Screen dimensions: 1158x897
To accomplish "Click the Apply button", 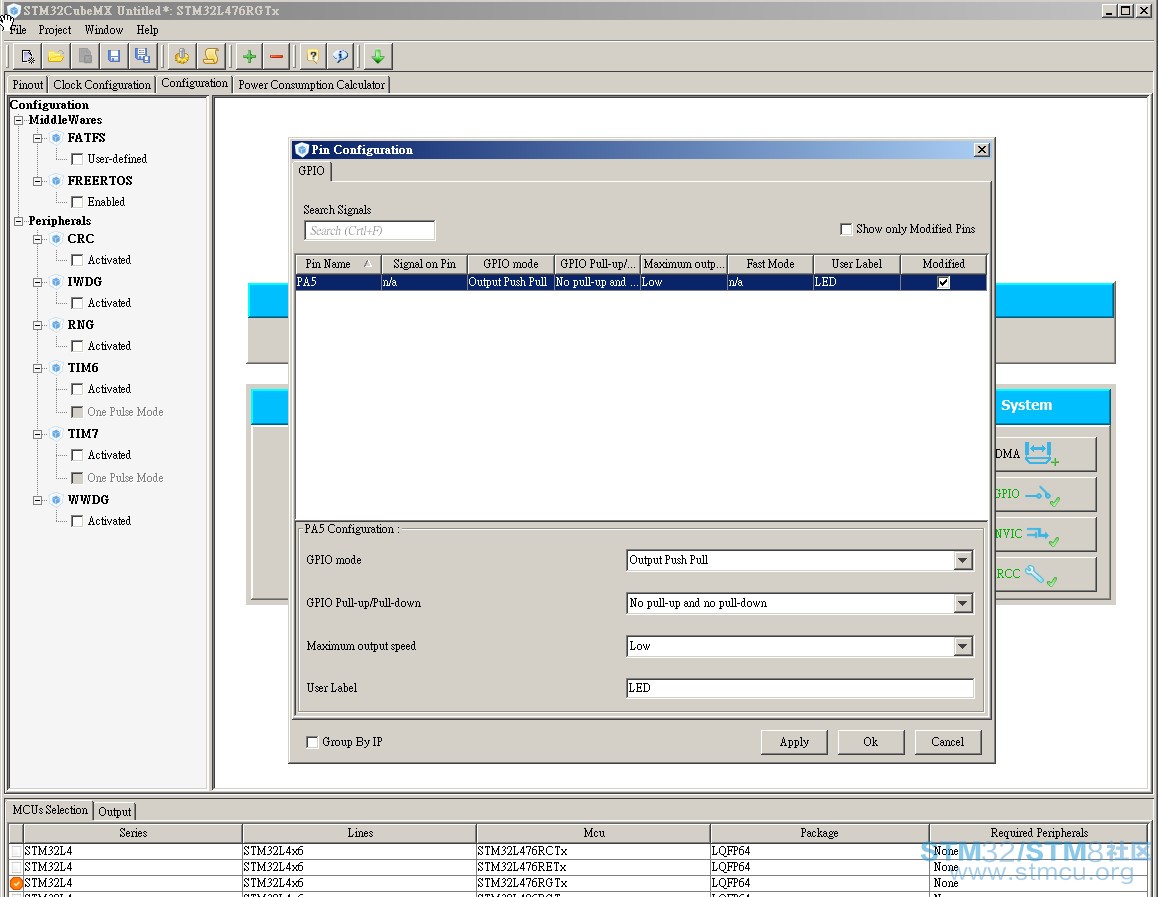I will pyautogui.click(x=794, y=742).
